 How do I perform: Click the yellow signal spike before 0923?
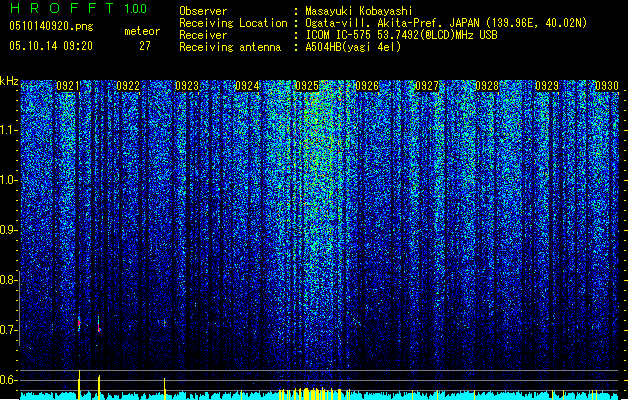point(164,389)
